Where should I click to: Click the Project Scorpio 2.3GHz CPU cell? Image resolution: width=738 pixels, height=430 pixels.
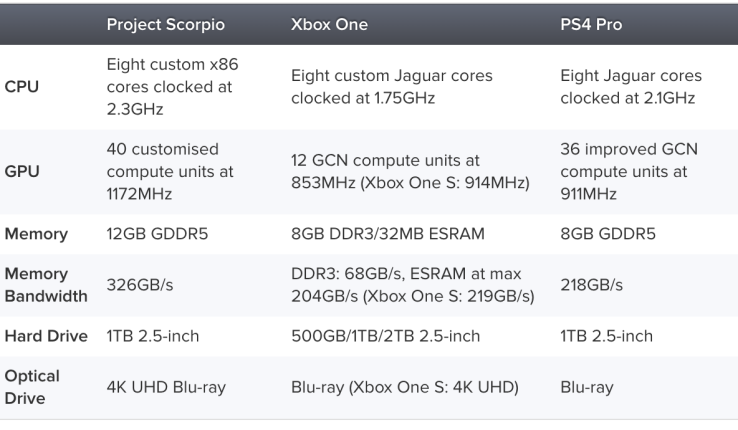pos(172,87)
